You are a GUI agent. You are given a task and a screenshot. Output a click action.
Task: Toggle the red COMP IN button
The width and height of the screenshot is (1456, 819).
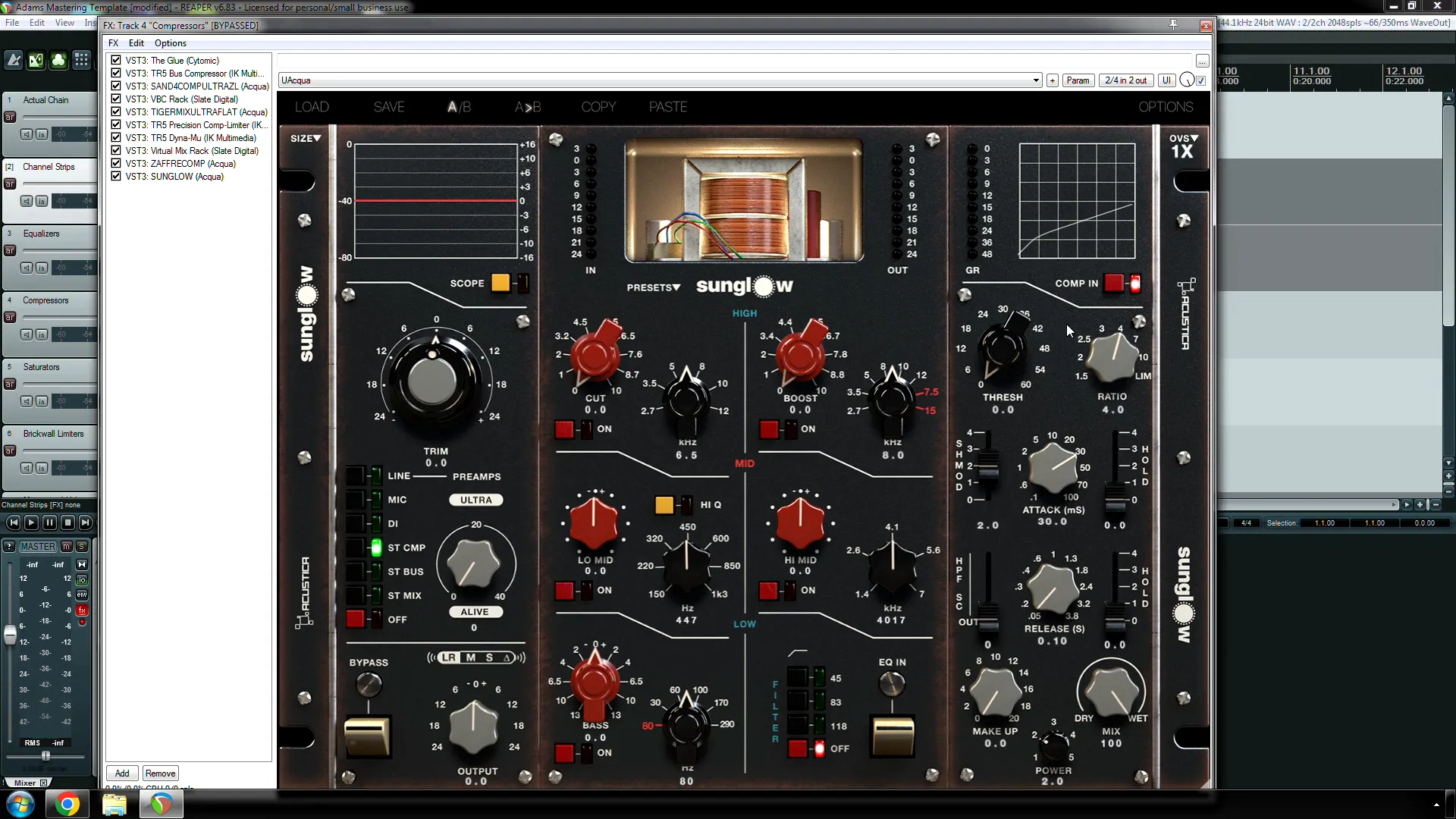[1114, 283]
